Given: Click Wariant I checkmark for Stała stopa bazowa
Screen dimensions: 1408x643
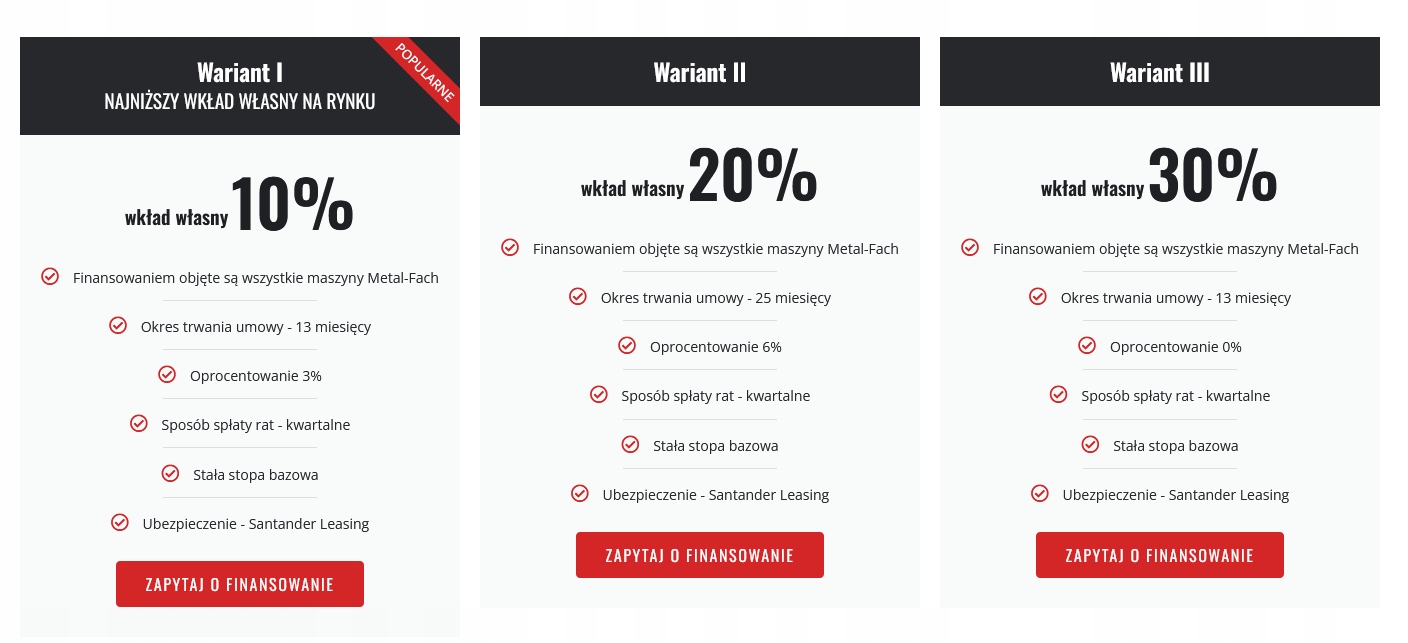Looking at the screenshot, I should [x=170, y=474].
